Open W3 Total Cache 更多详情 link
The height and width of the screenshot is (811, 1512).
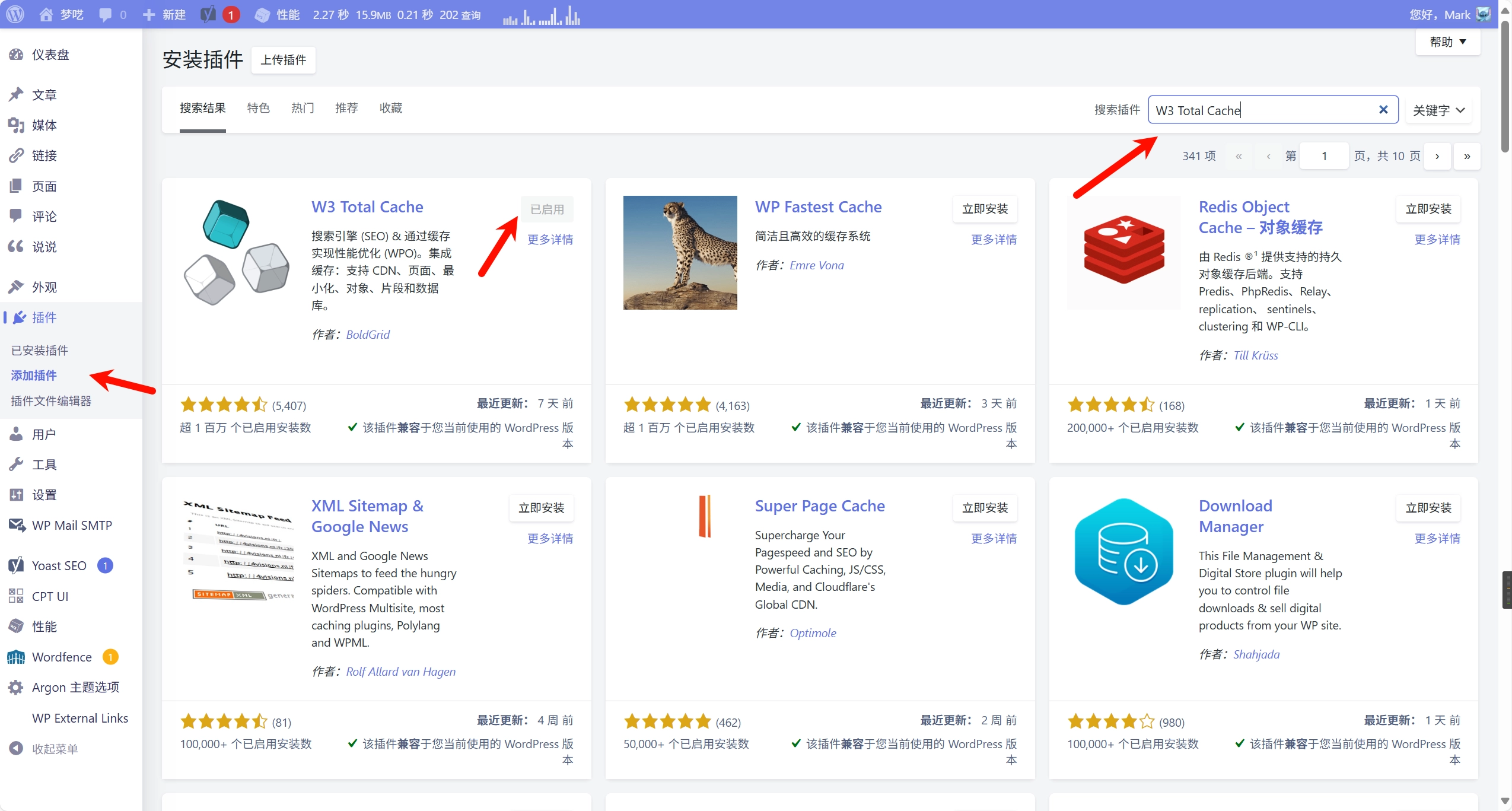pos(550,240)
